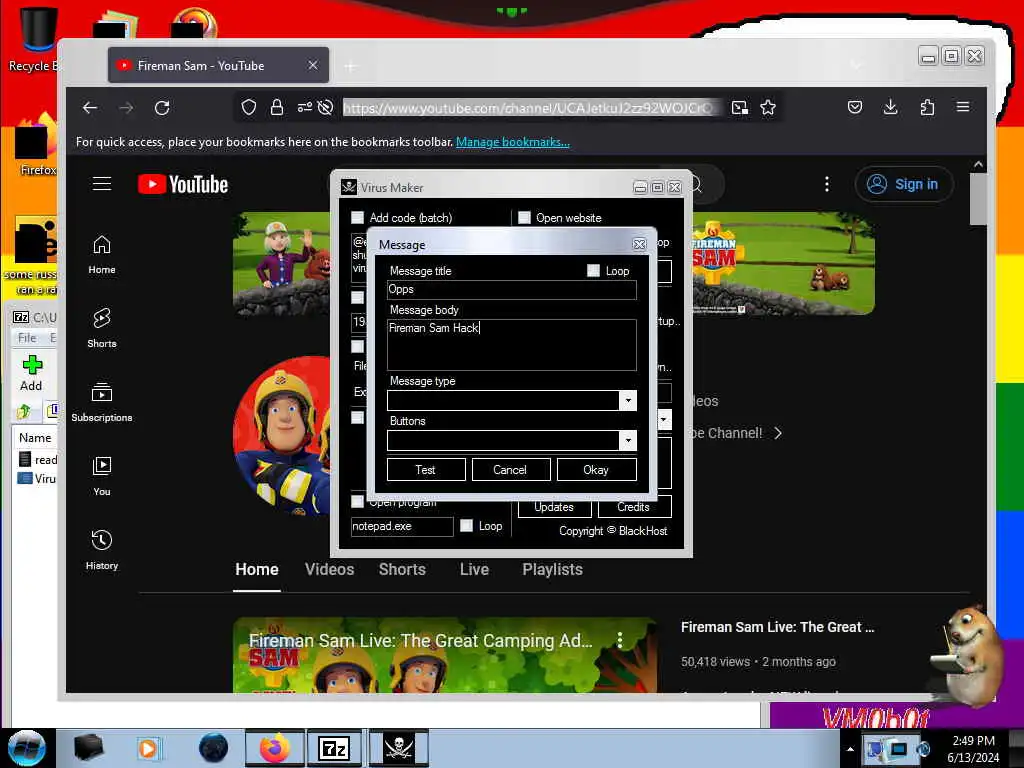The image size is (1024, 768).
Task: Open the YouTube guide hamburger menu
Action: [102, 184]
